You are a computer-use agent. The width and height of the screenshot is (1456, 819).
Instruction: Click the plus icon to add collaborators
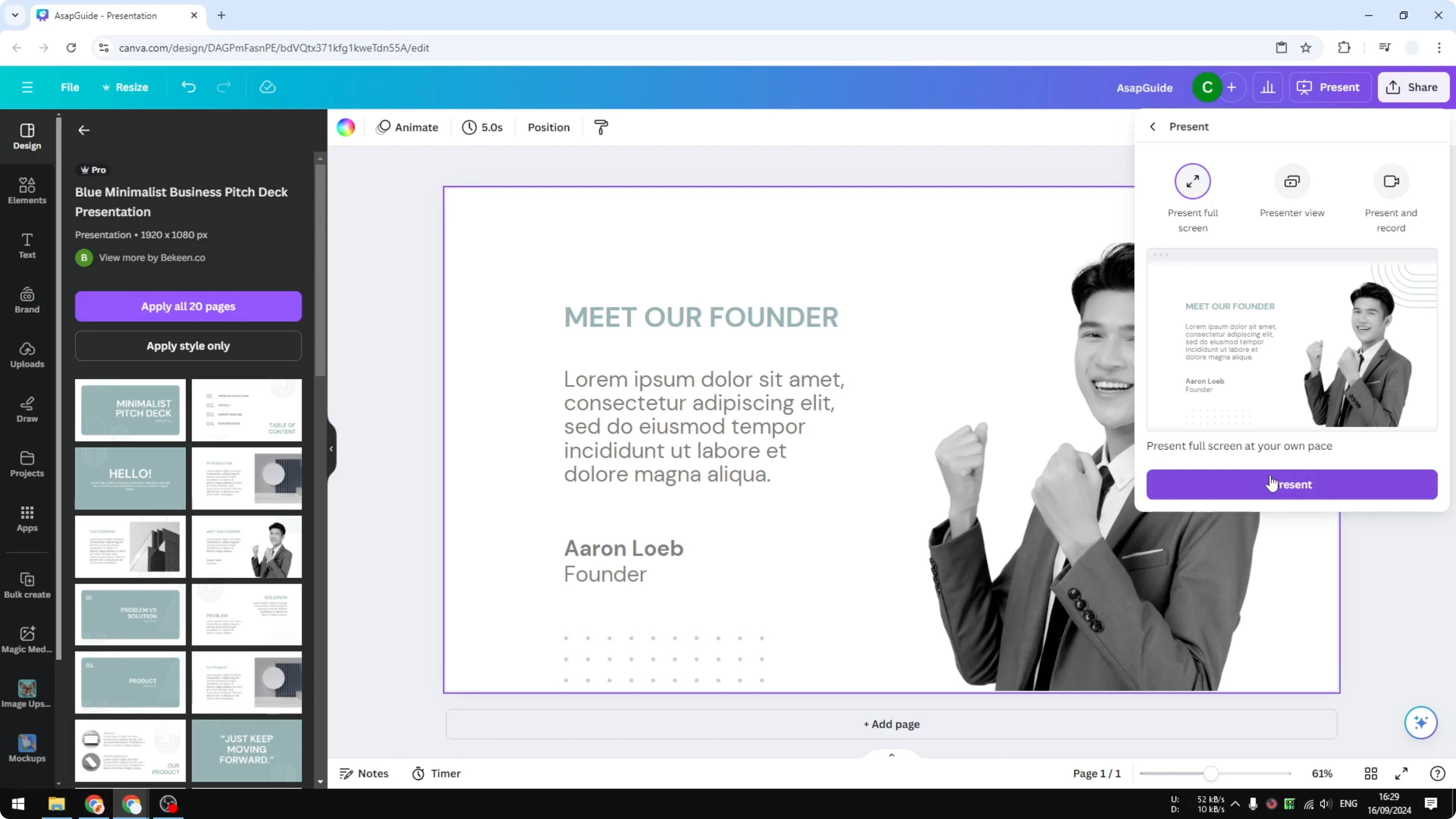pyautogui.click(x=1232, y=87)
